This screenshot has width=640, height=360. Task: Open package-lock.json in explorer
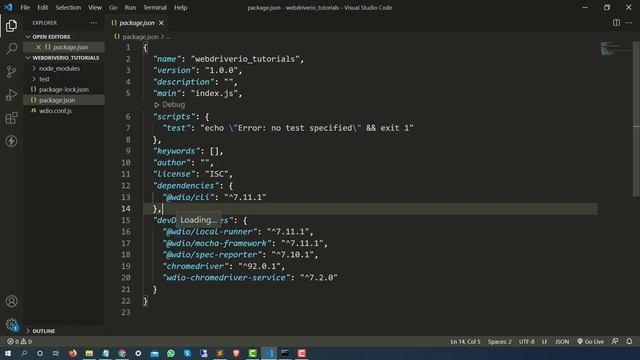(64, 89)
